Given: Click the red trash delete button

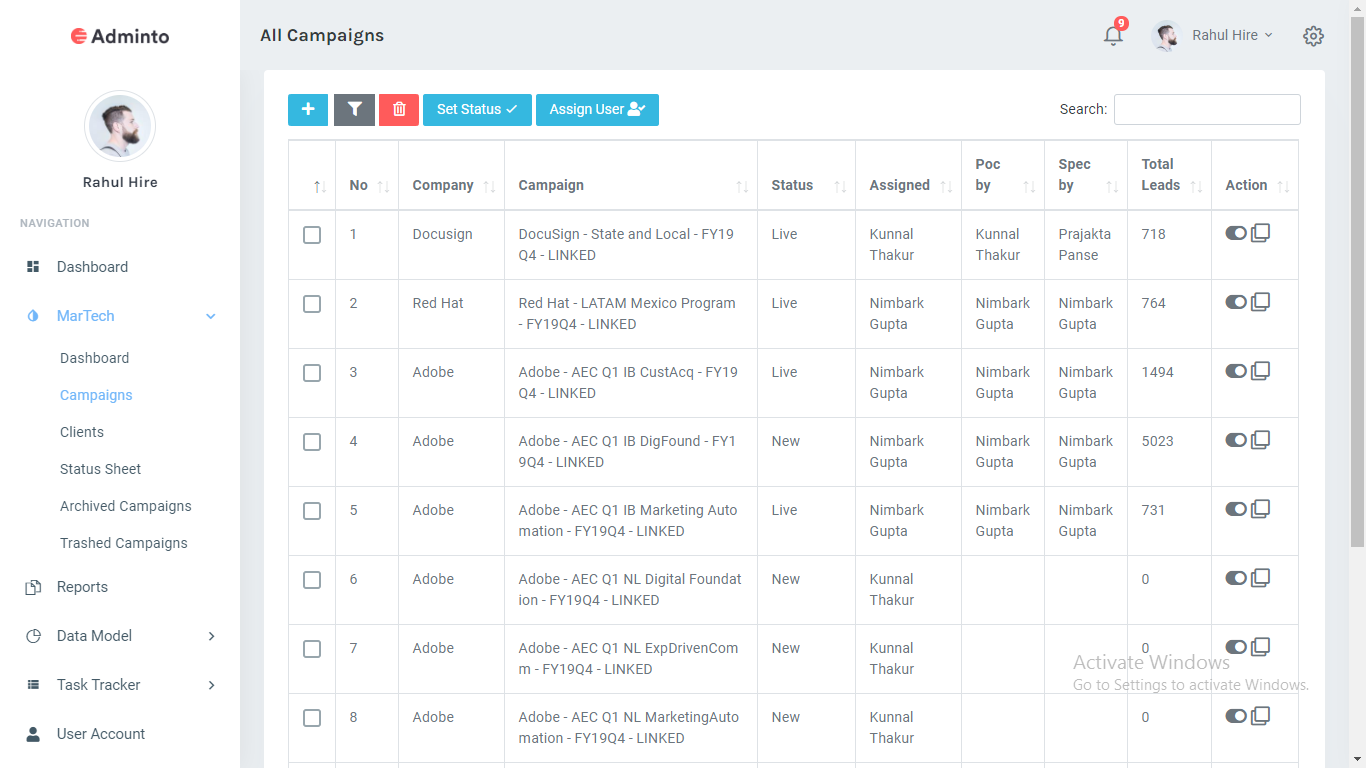Looking at the screenshot, I should (x=399, y=110).
